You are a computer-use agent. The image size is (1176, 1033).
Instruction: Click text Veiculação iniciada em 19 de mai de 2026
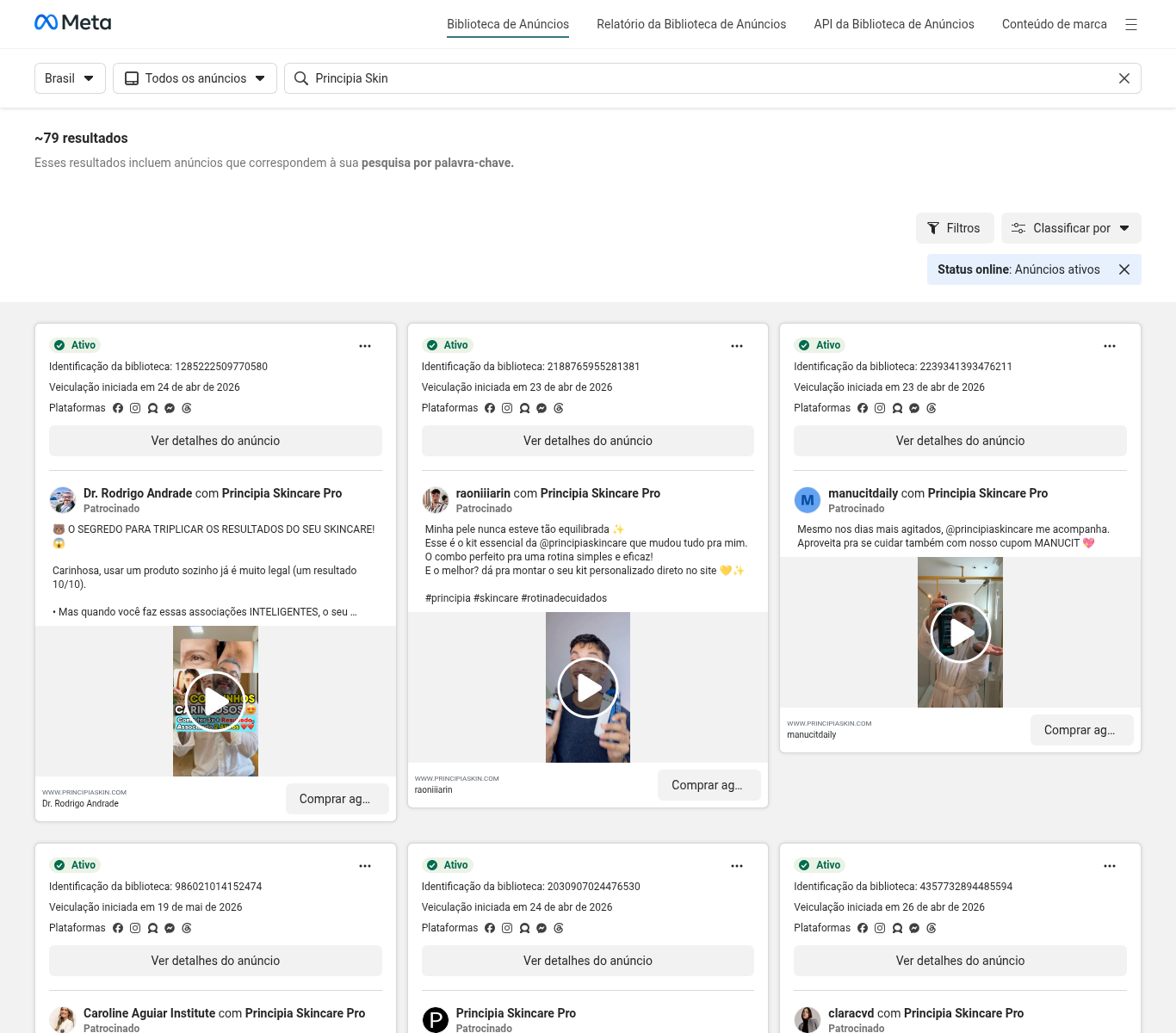click(x=145, y=907)
